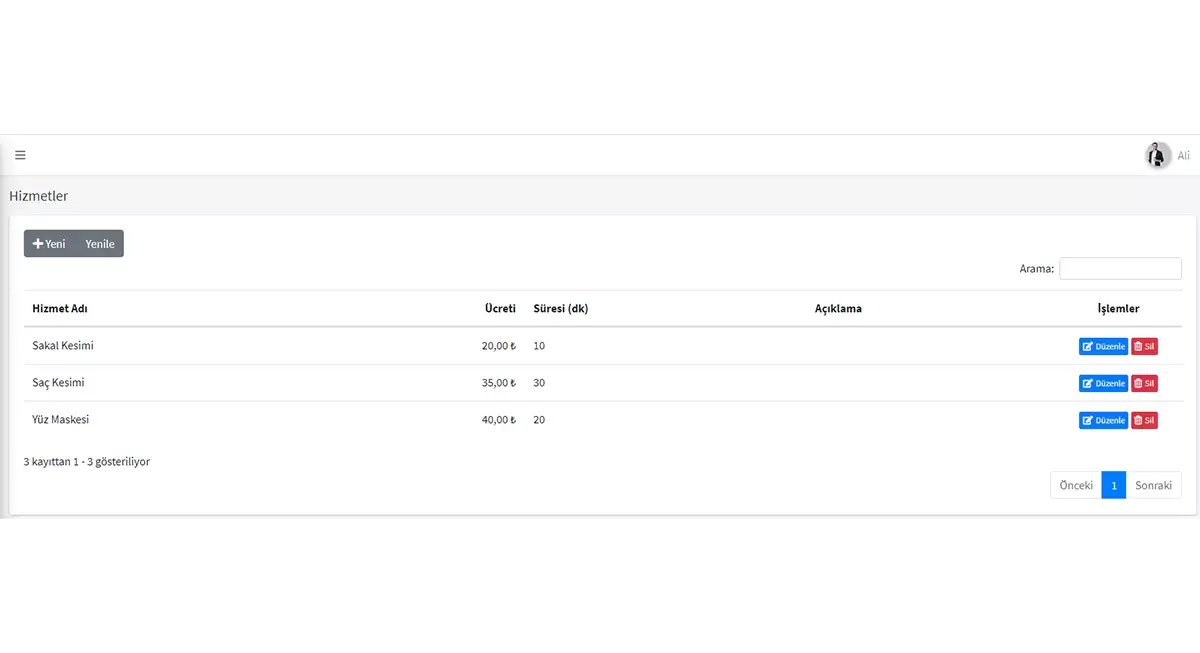Screen dimensions: 1200x653
Task: Open the Ali username menu
Action: [1184, 156]
